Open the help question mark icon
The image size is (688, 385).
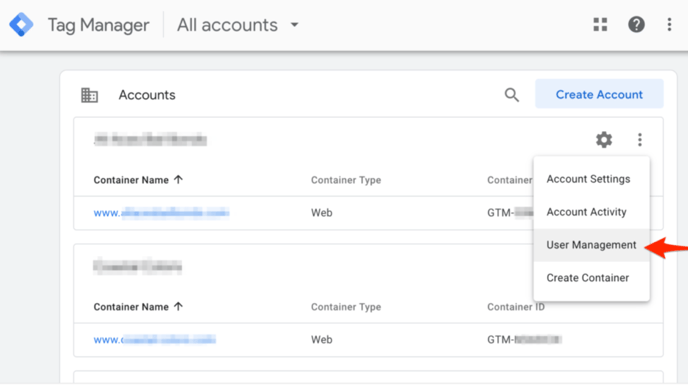[636, 25]
